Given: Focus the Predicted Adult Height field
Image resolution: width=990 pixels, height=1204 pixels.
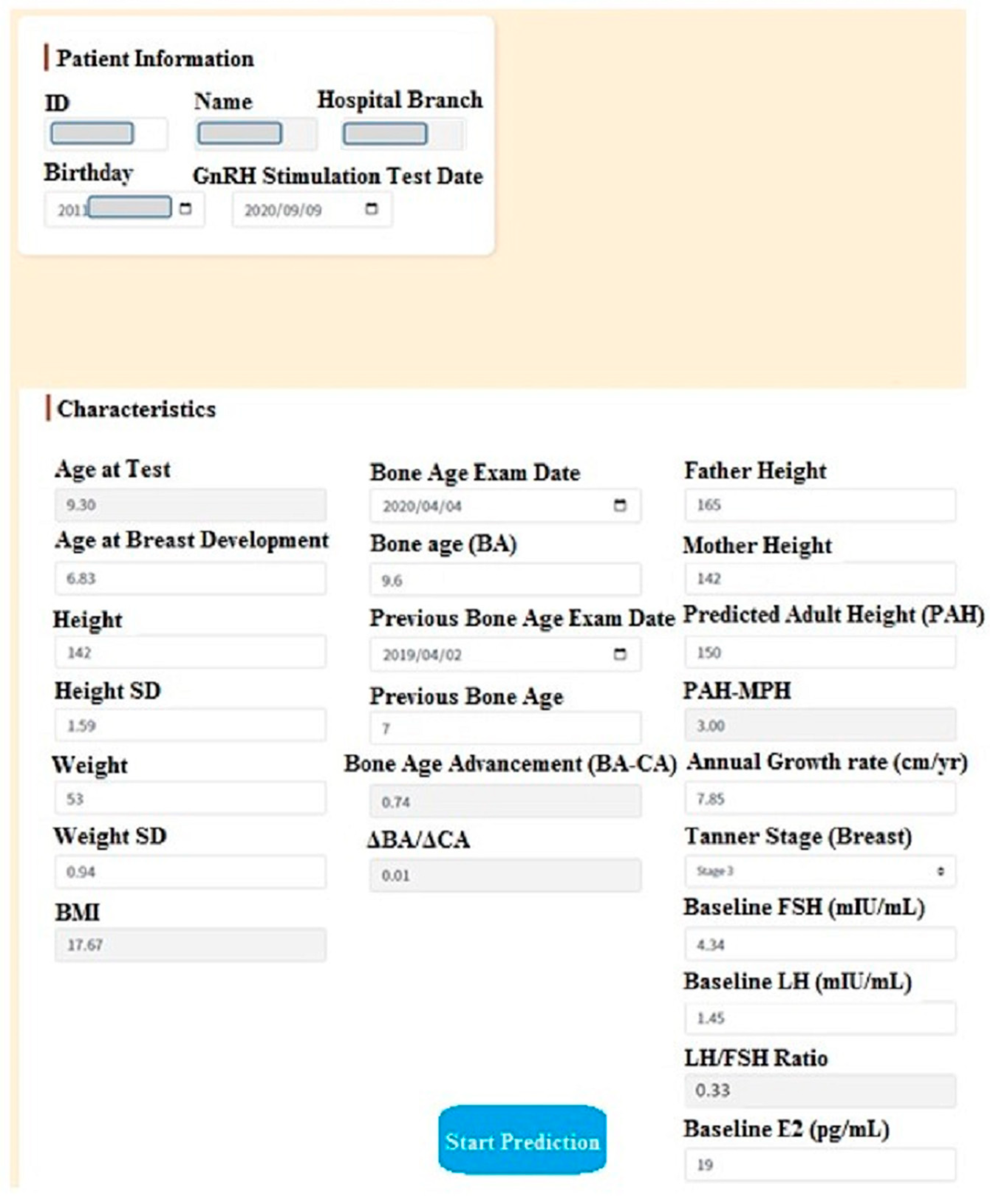Looking at the screenshot, I should [x=819, y=652].
